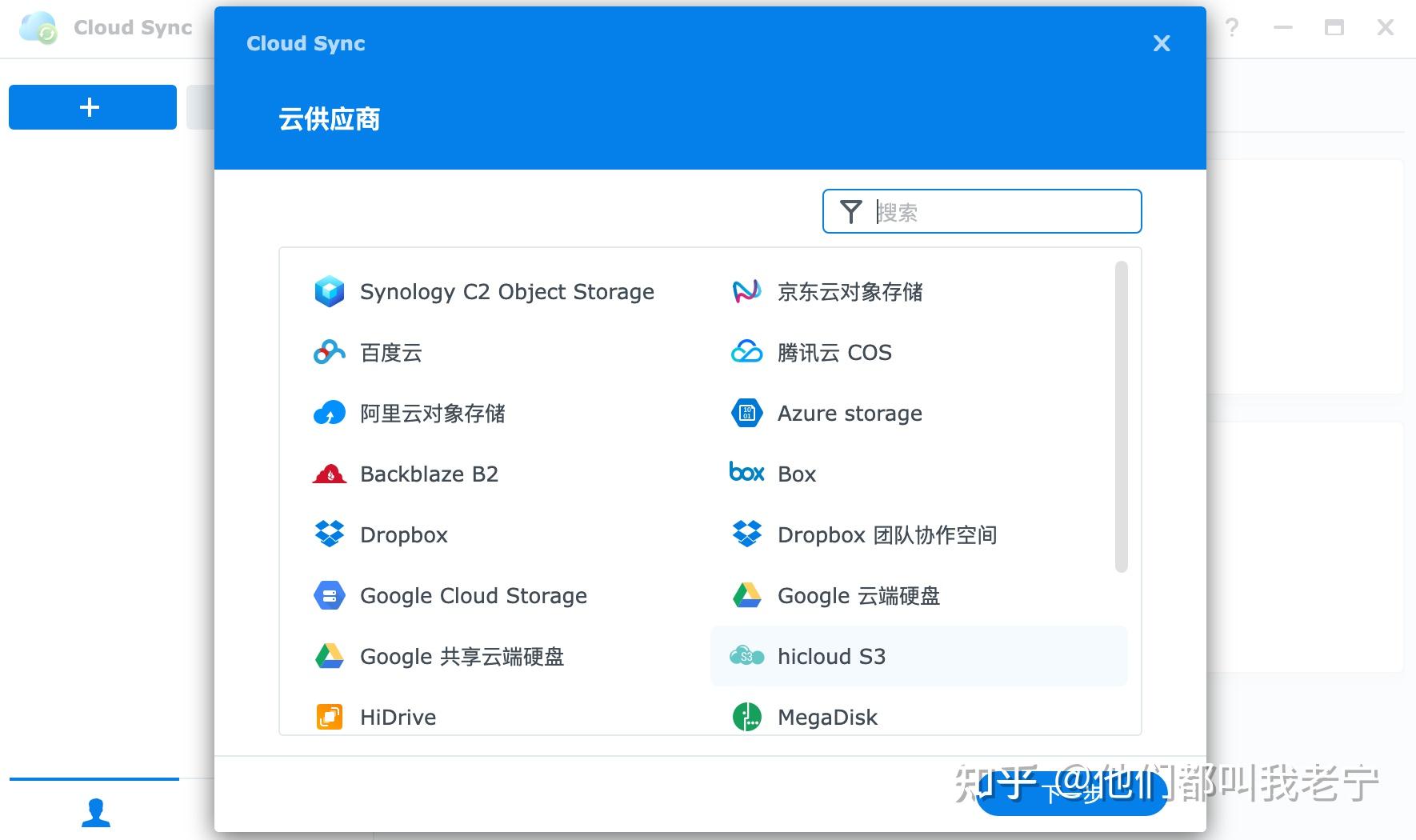This screenshot has height=840, width=1416.
Task: Select the Dropbox provider
Action: pos(403,534)
